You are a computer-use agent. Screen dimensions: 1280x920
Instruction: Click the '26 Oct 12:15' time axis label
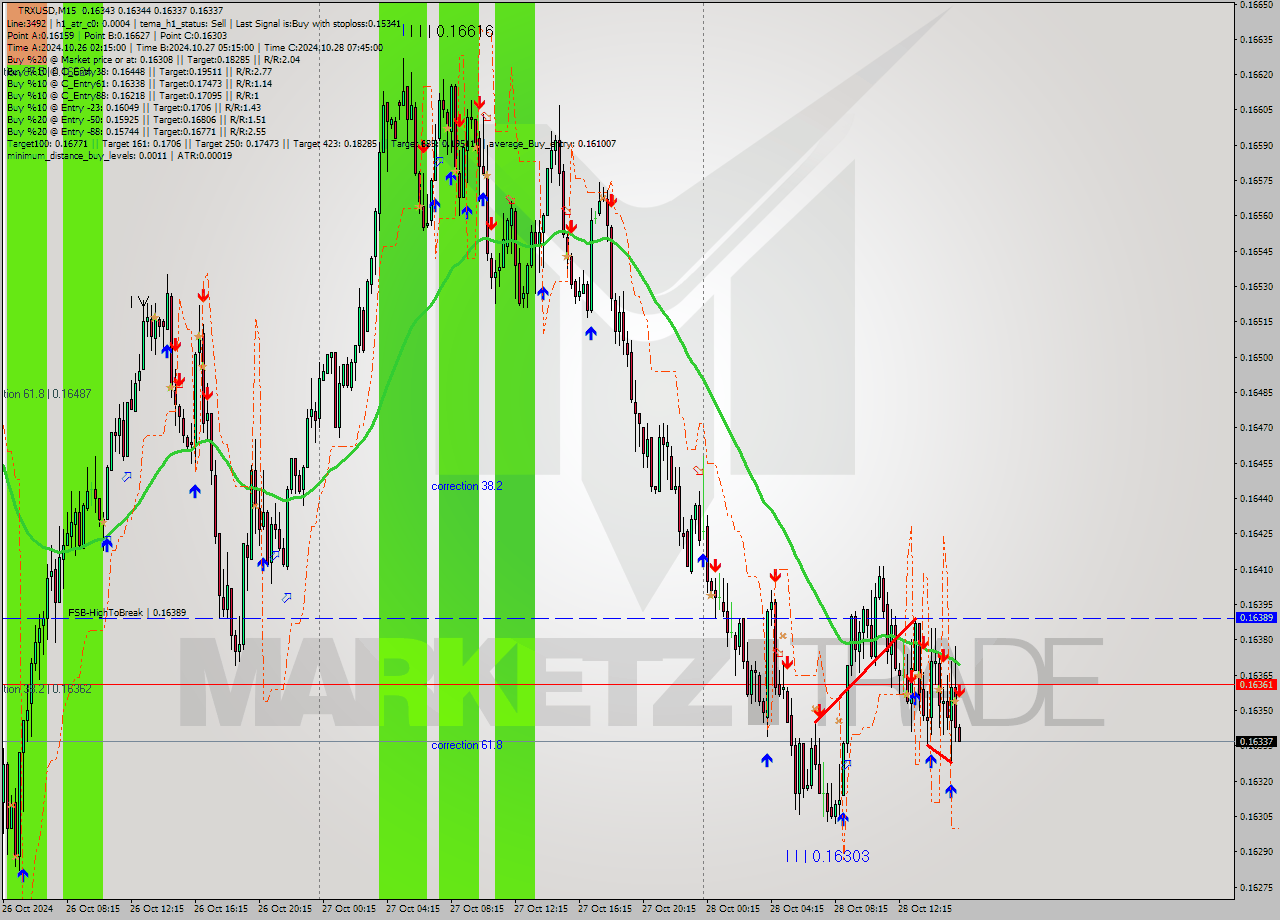click(x=157, y=909)
